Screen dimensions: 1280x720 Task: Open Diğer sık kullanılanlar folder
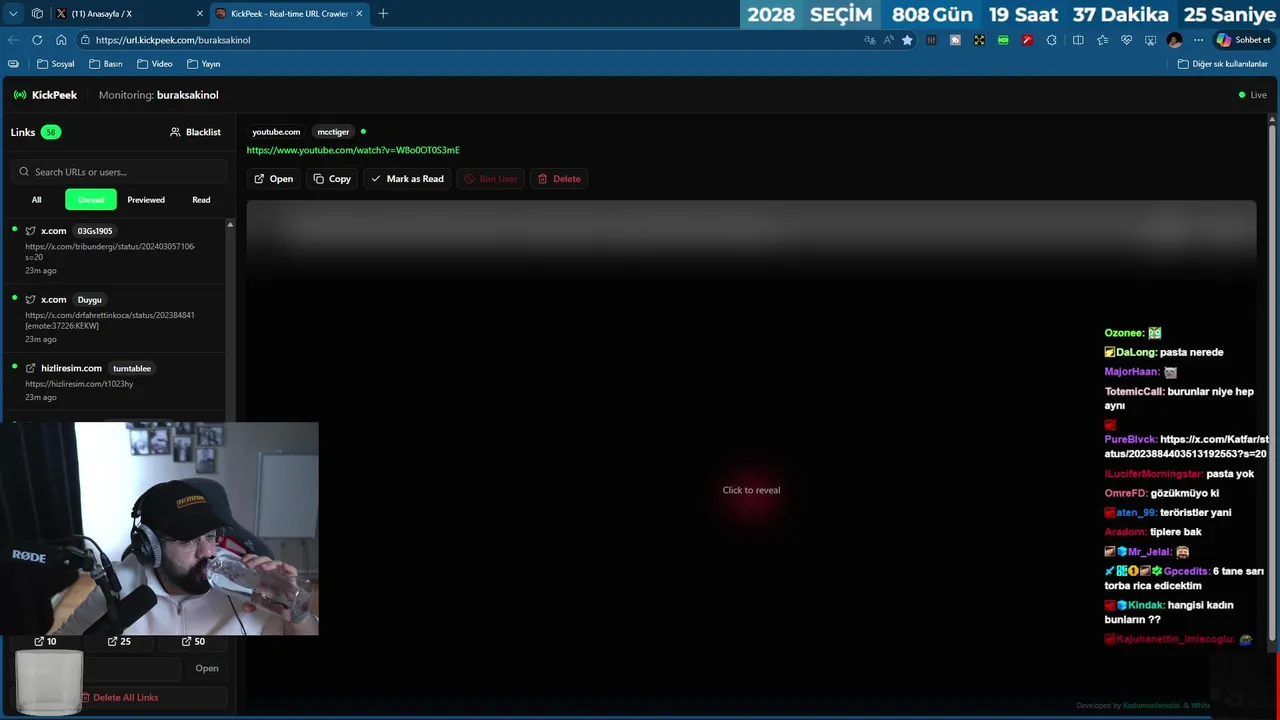[x=1222, y=64]
